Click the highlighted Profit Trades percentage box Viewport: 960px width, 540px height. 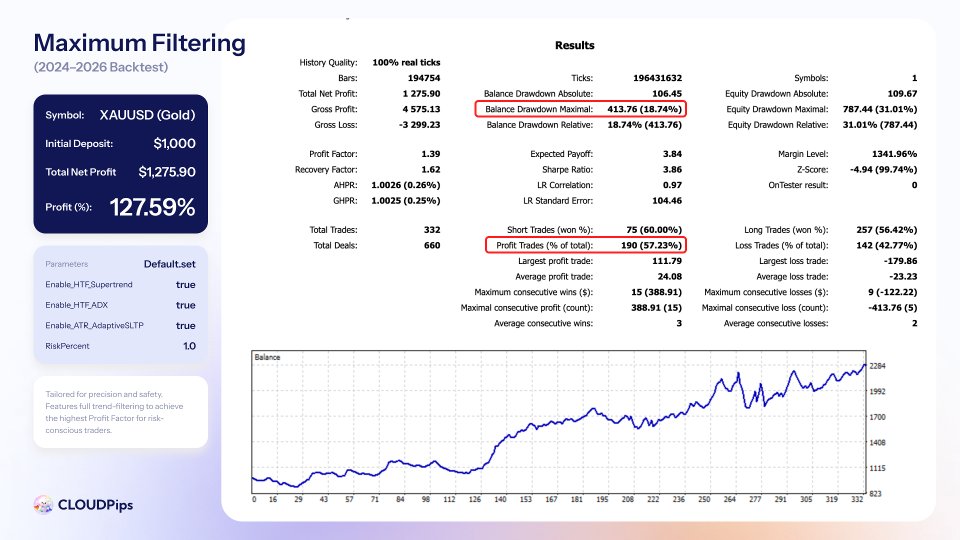tap(585, 245)
